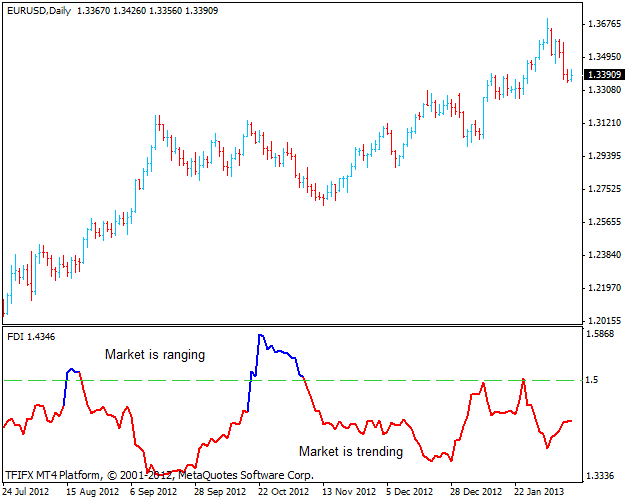Click the 1.20155 price axis label
This screenshot has height=500, width=625.
(604, 321)
